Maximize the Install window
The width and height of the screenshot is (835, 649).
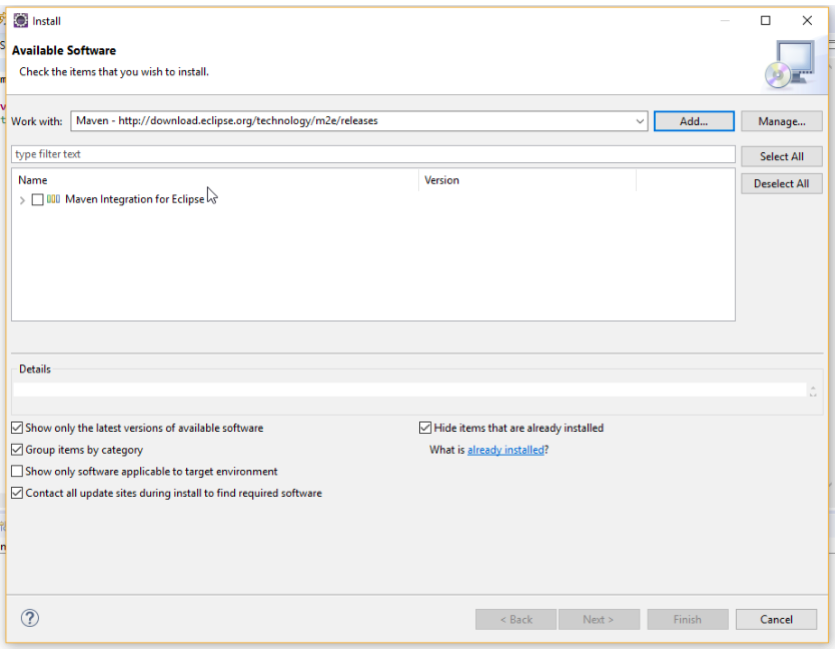(765, 20)
